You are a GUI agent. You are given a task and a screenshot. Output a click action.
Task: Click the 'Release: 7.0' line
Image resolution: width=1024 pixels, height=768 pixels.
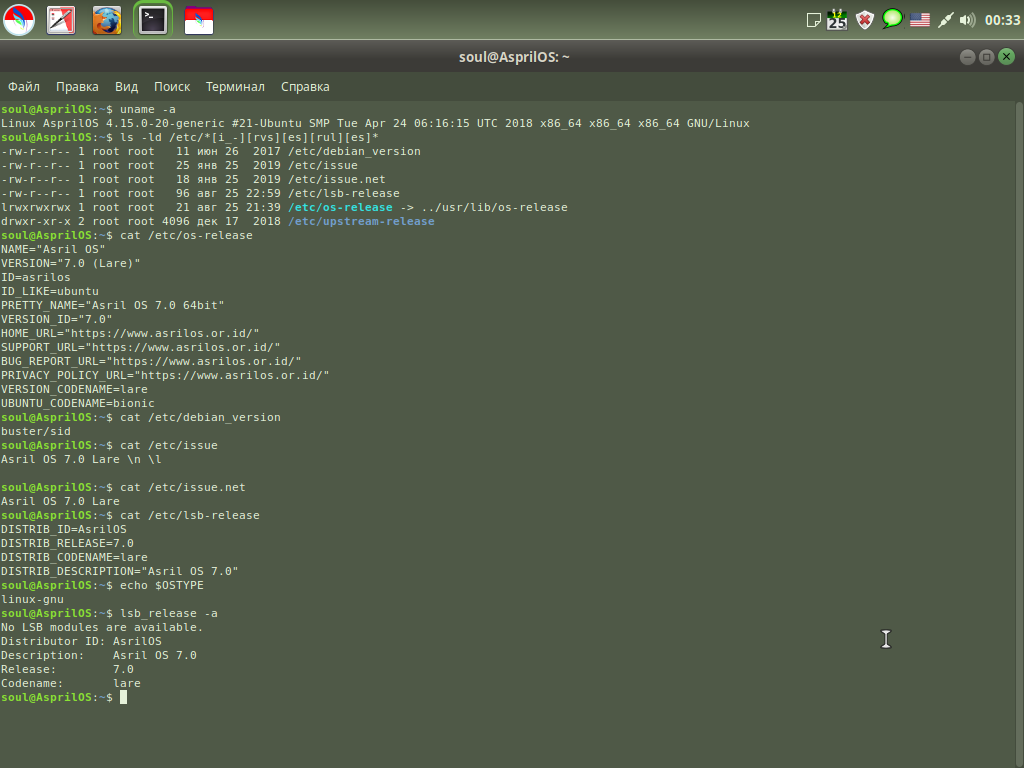(67, 669)
